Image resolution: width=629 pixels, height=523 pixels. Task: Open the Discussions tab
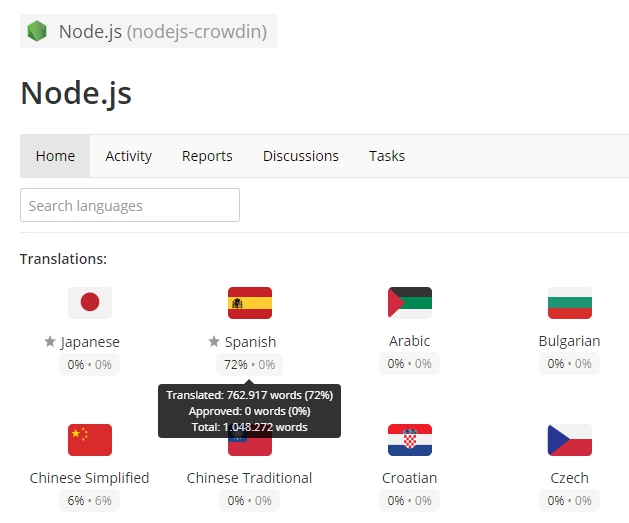click(301, 156)
